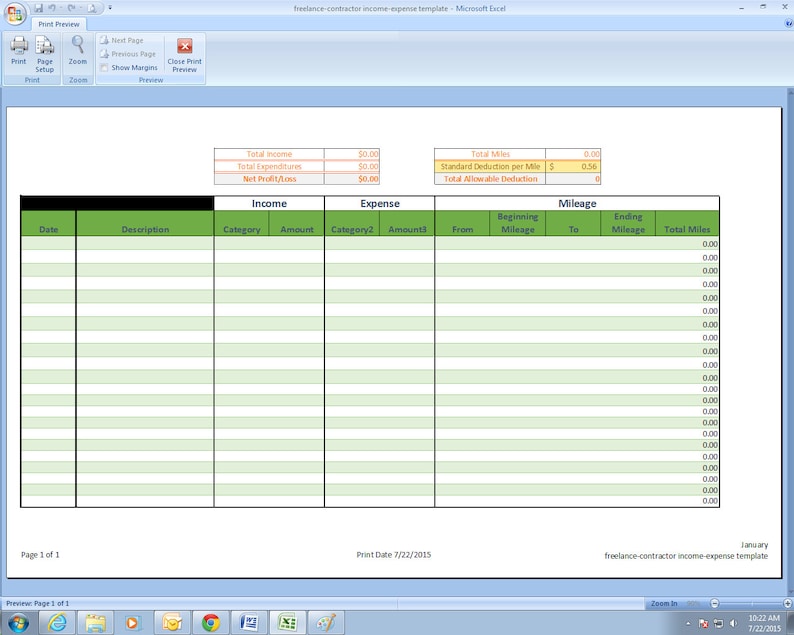794x635 pixels.
Task: Close Print Preview with red X button
Action: [x=184, y=54]
